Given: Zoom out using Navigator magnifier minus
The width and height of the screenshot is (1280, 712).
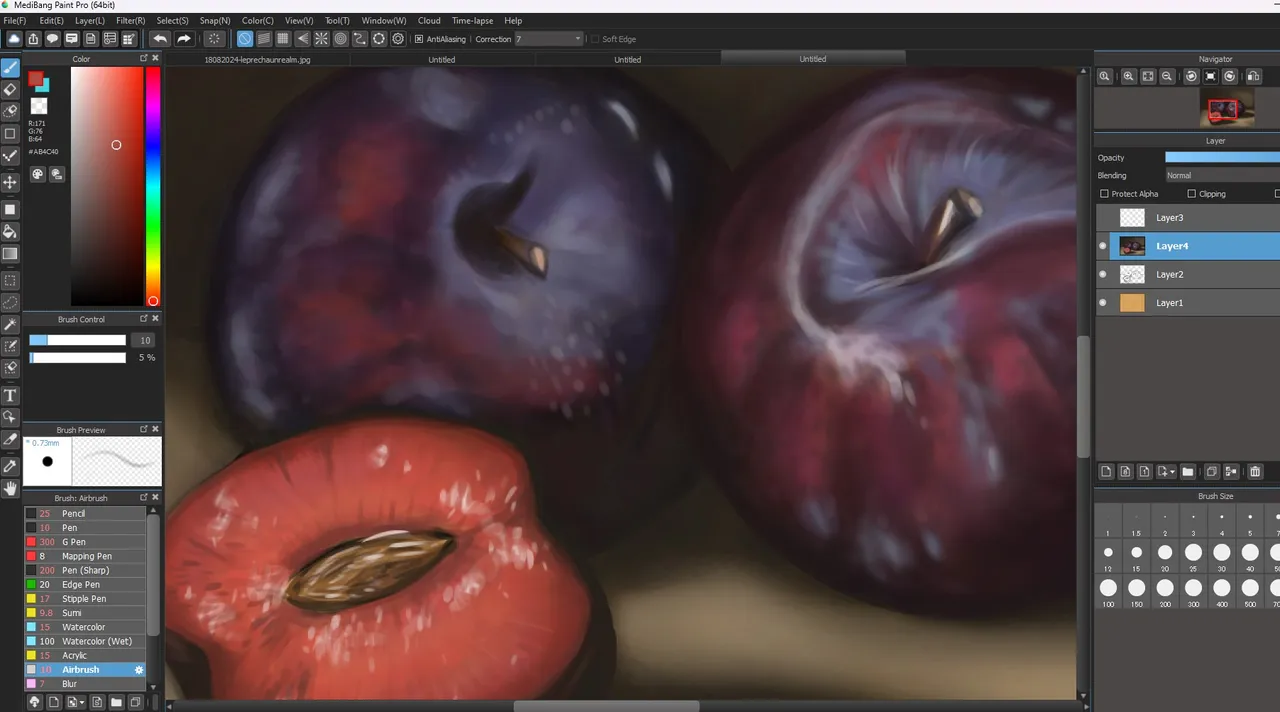Looking at the screenshot, I should (1167, 76).
